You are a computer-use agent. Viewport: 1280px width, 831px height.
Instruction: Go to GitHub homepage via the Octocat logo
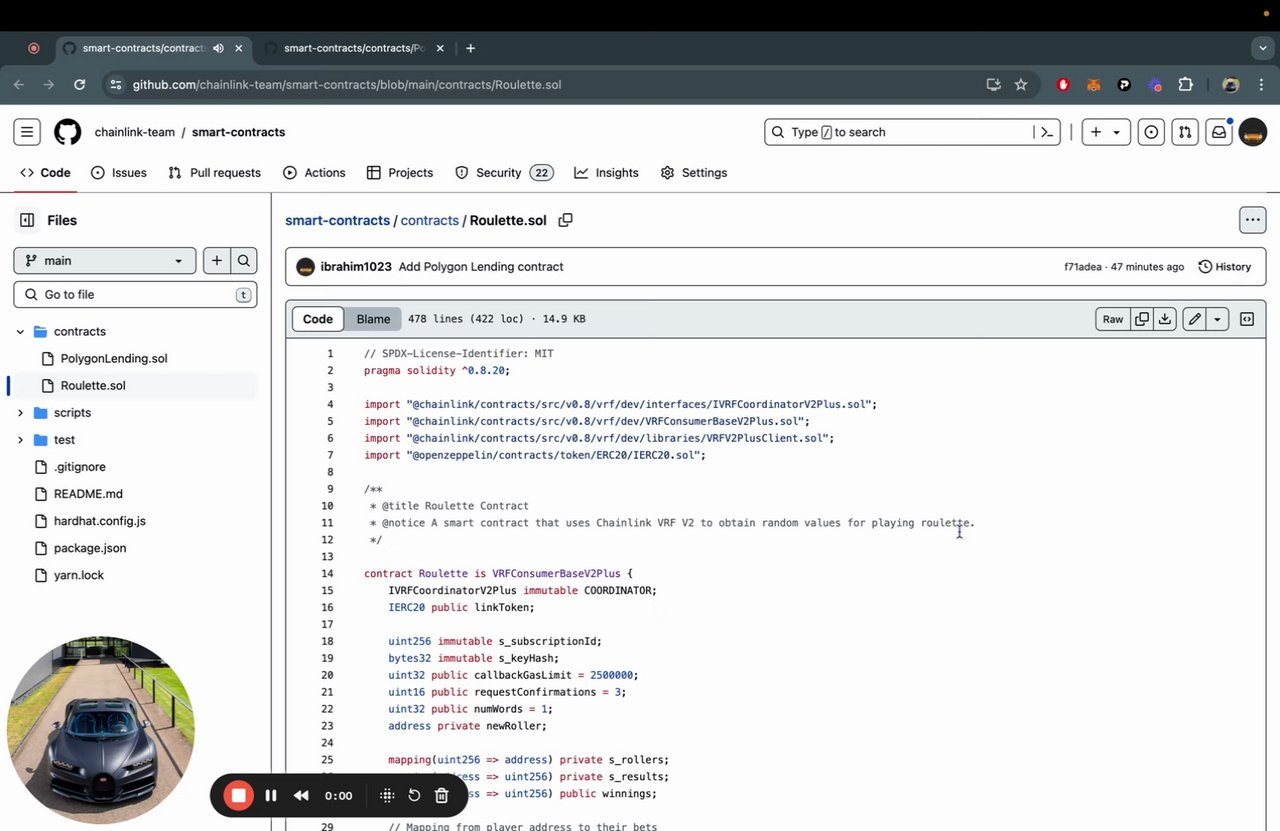pyautogui.click(x=67, y=132)
